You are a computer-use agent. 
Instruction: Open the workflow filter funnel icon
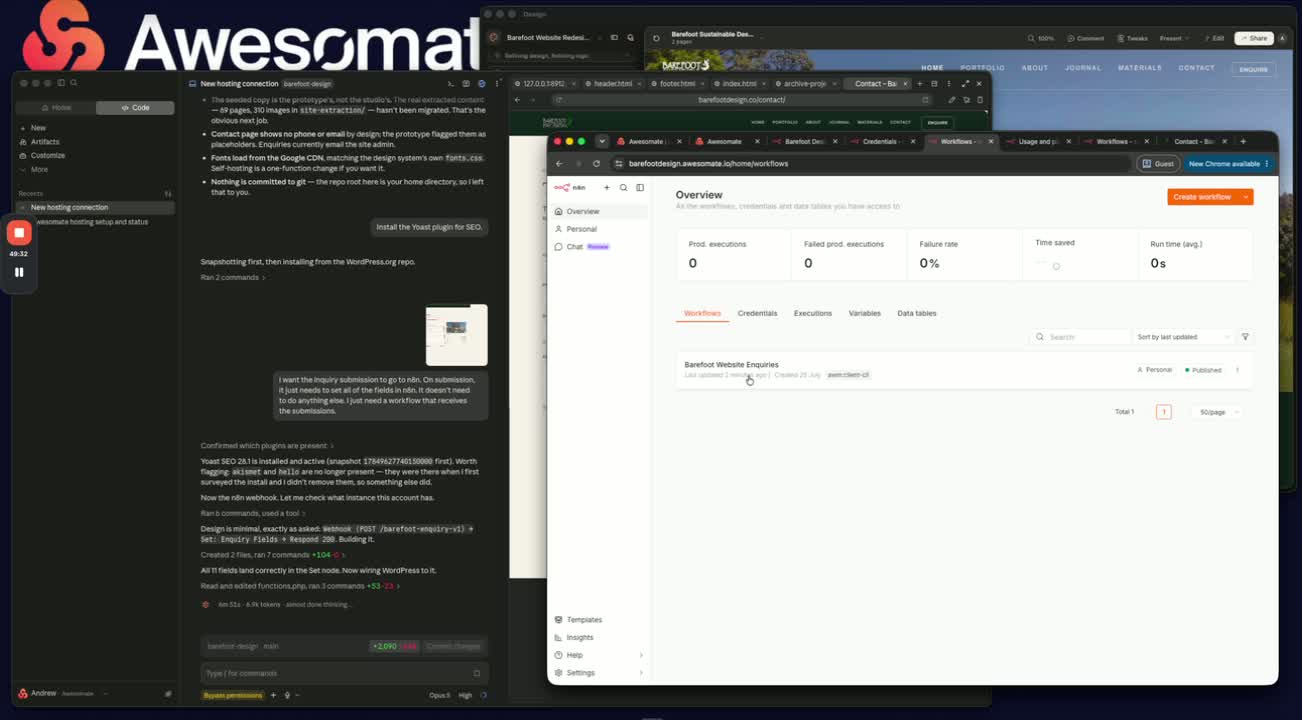point(1245,337)
